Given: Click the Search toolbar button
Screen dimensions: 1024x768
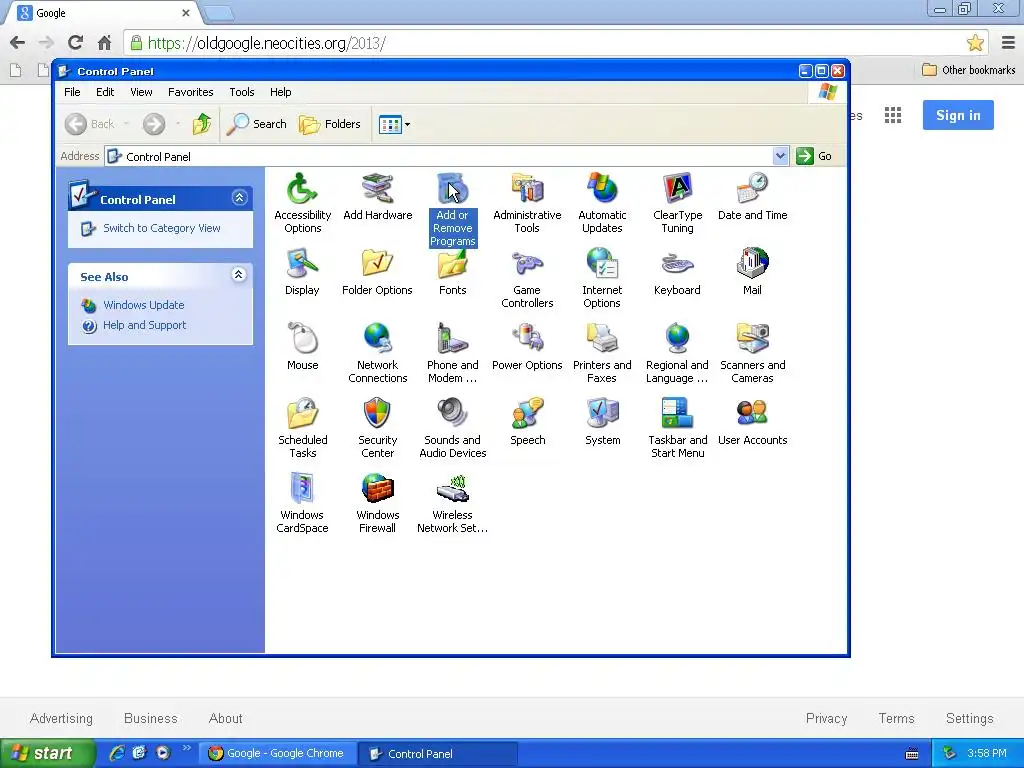Looking at the screenshot, I should coord(257,123).
